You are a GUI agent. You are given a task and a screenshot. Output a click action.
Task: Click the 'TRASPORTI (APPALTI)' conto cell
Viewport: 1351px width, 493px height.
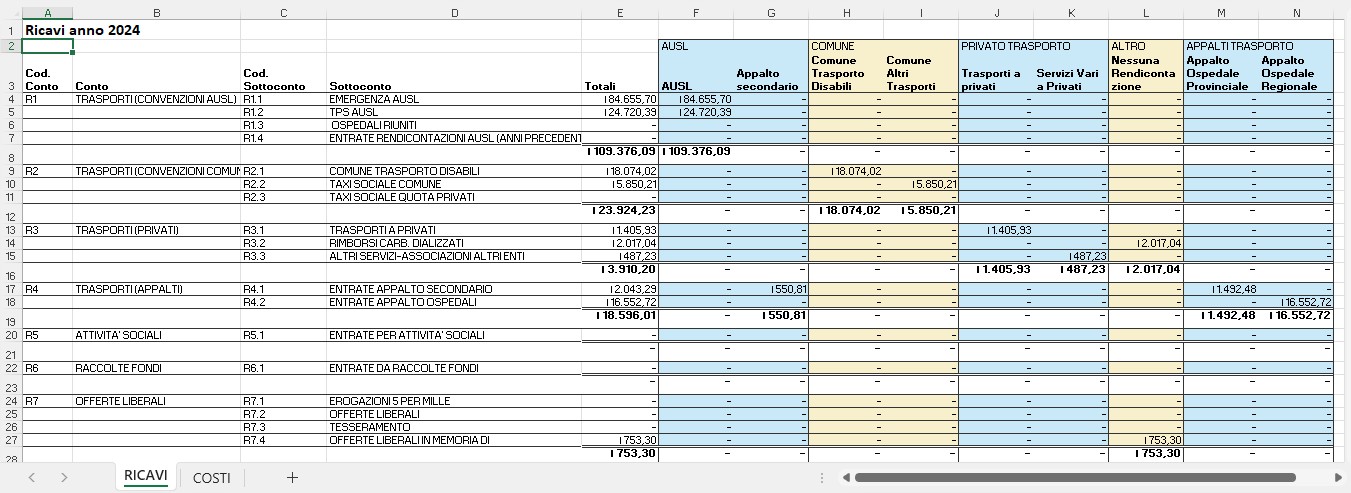[x=156, y=289]
